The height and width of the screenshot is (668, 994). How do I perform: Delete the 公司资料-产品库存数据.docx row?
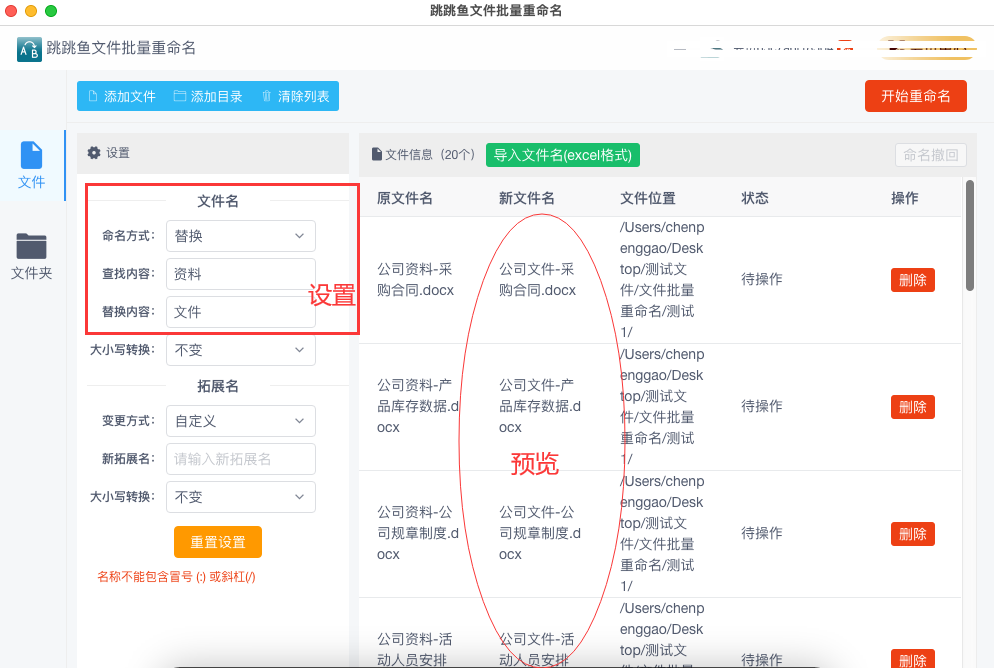click(x=912, y=407)
